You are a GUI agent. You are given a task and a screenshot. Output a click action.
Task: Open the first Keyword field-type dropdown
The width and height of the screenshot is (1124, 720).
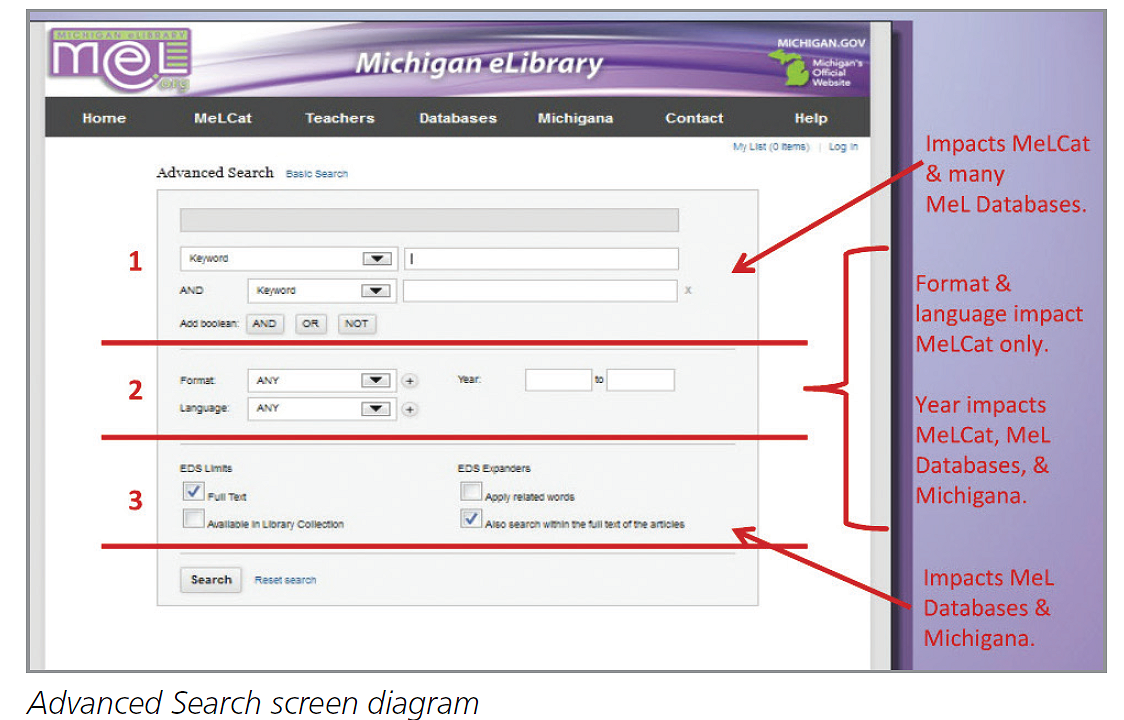[x=288, y=259]
